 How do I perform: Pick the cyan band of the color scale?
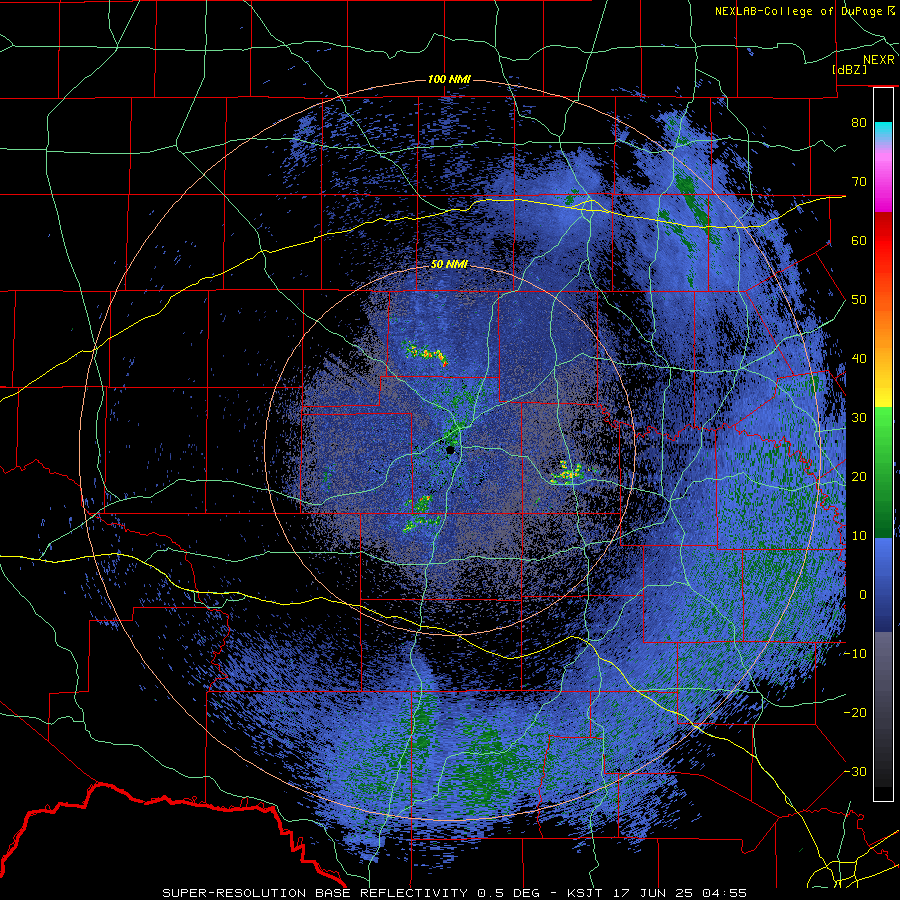(883, 132)
